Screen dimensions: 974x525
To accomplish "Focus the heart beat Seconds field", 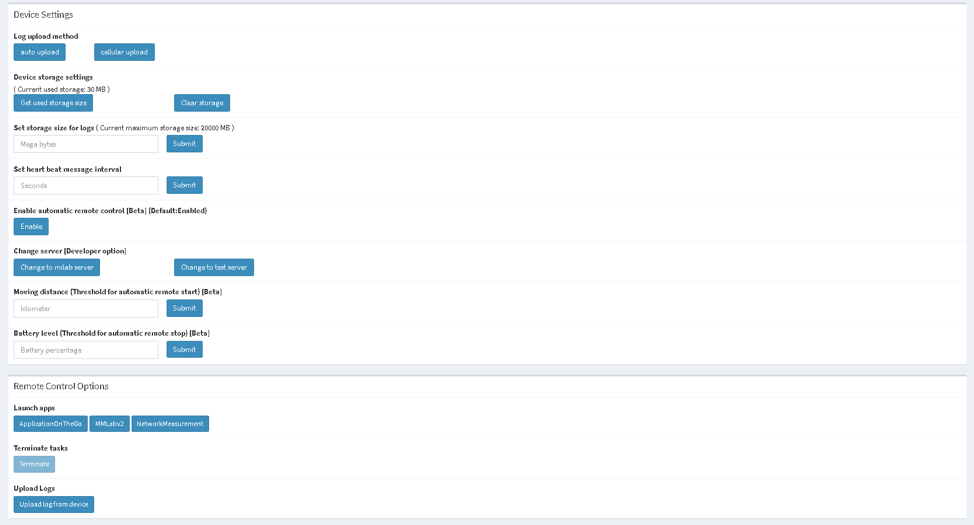I will (x=86, y=185).
